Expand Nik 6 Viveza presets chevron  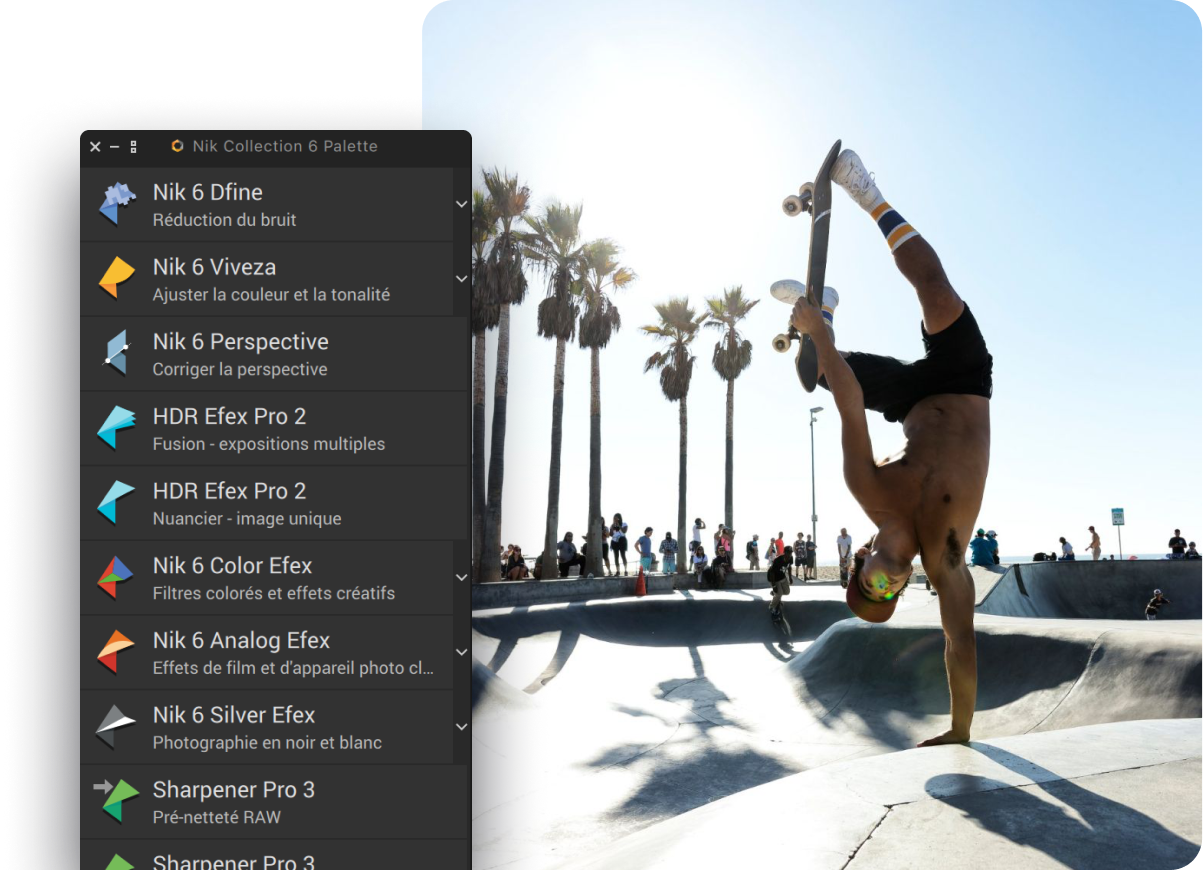click(461, 278)
